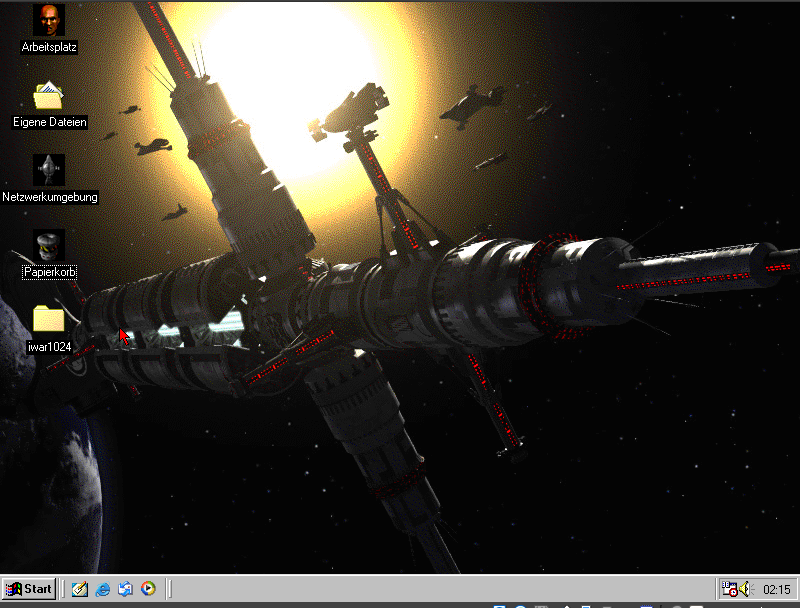Screen dimensions: 800x608
Task: Click the 02:15 clock in the tray
Action: [776, 590]
